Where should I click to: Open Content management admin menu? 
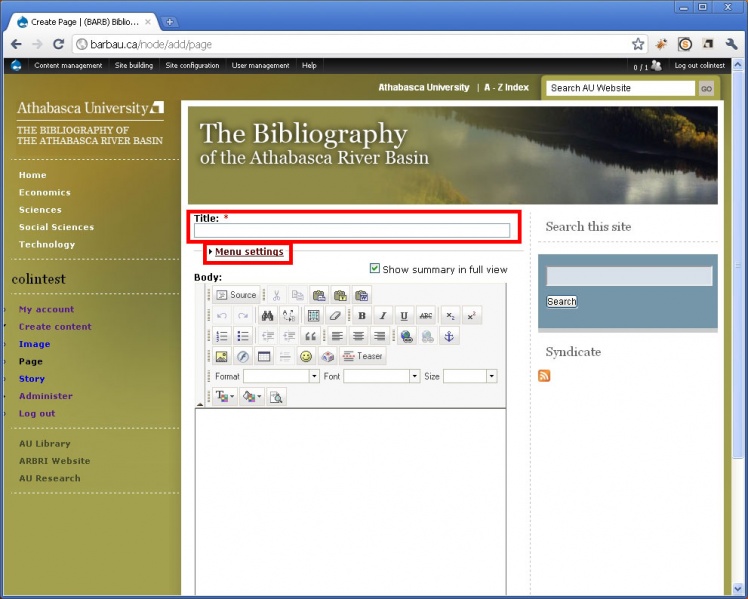click(x=68, y=65)
